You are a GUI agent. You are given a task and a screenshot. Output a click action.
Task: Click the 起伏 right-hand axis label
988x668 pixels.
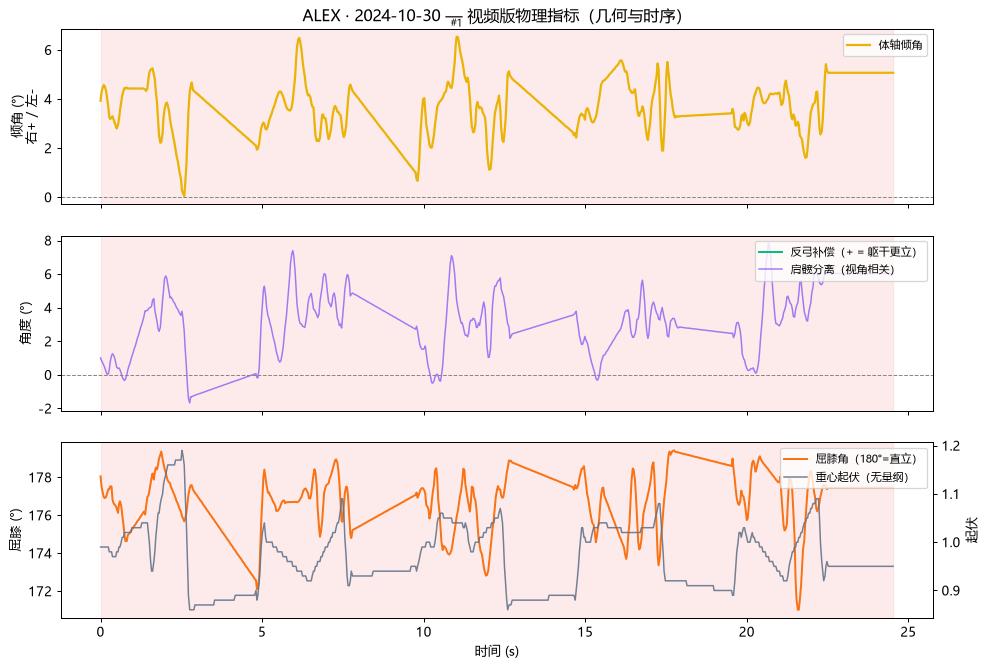971,530
